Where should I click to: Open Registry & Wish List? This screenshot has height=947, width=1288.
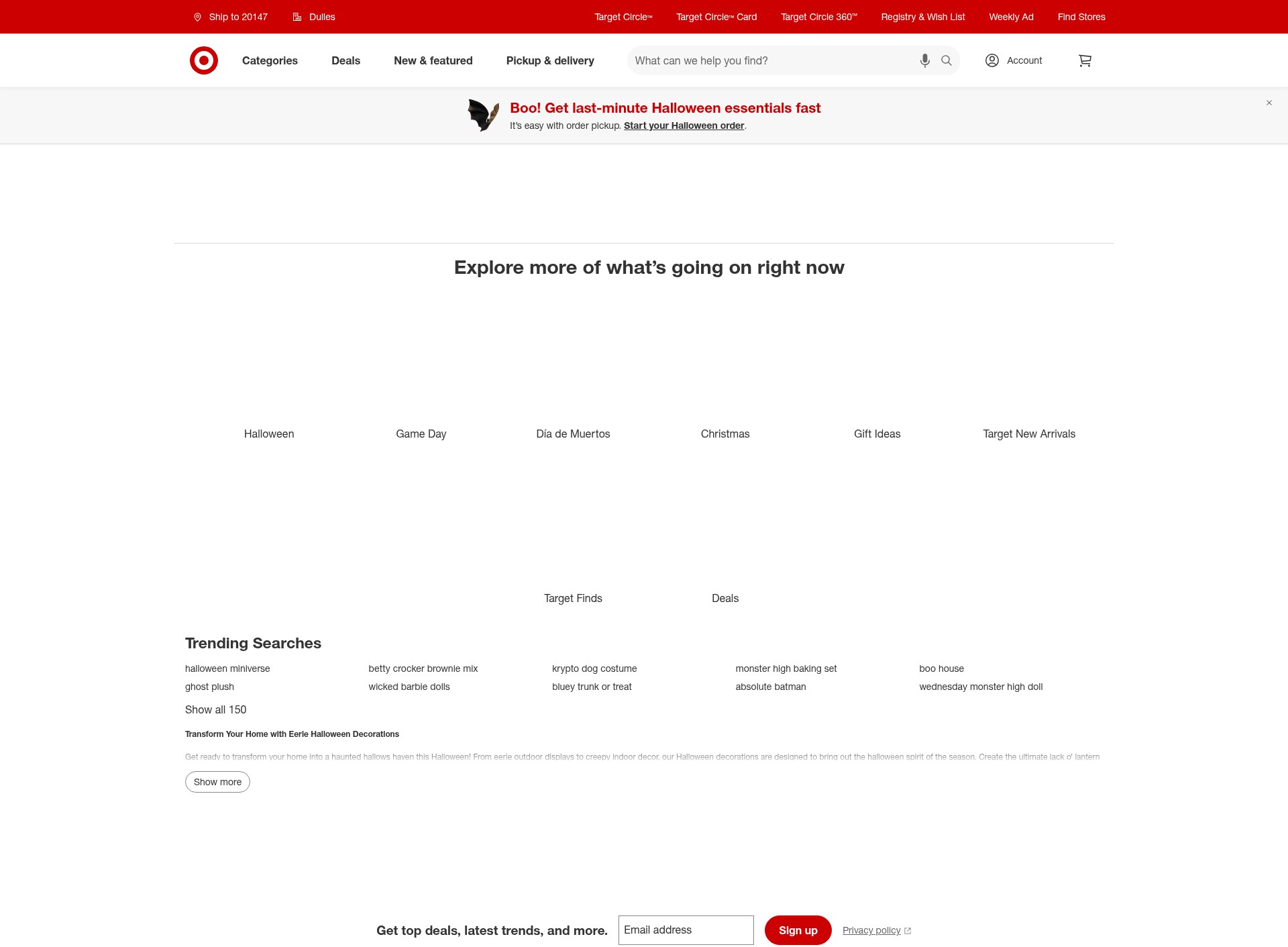click(923, 17)
